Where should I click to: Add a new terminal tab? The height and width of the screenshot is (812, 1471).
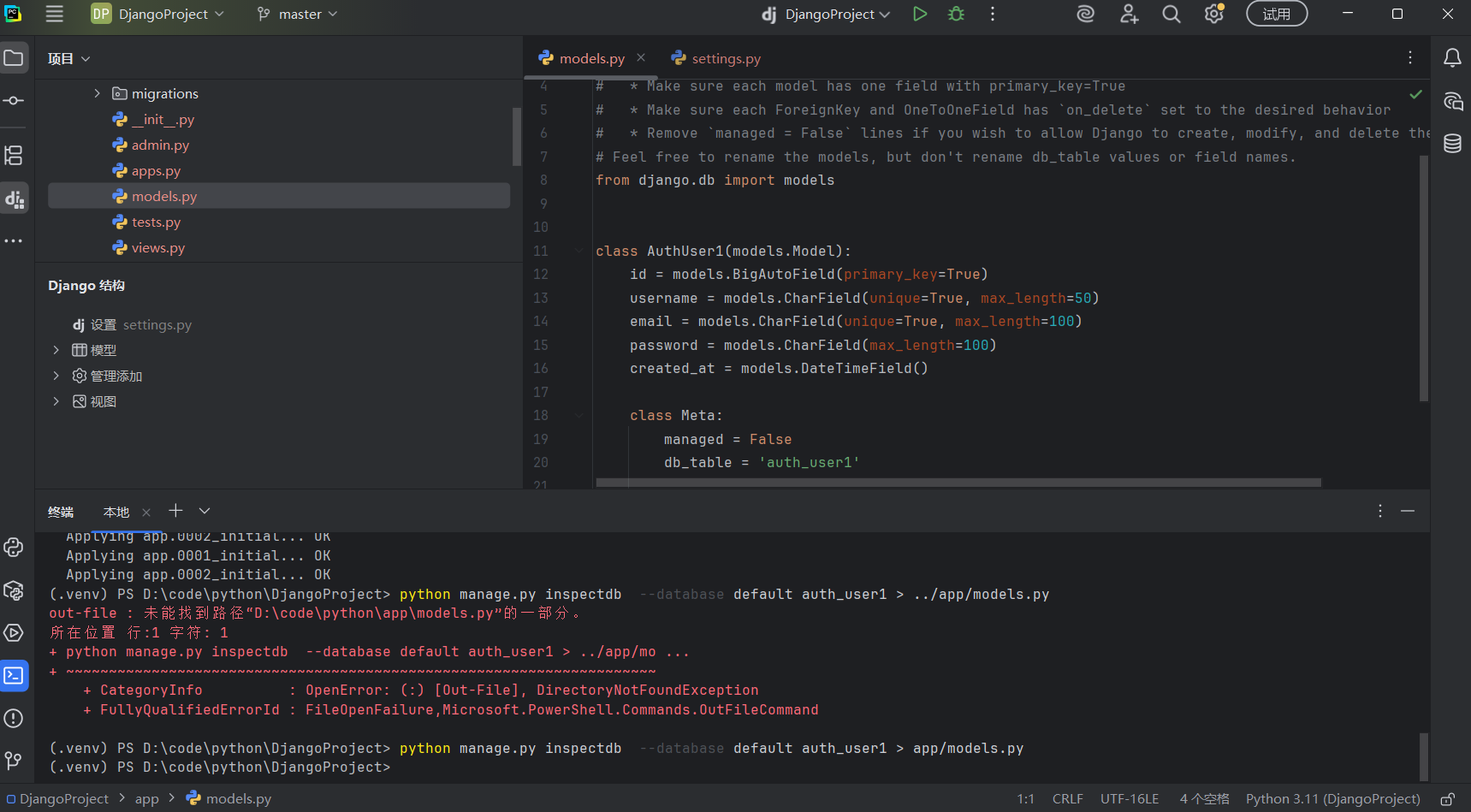coord(175,511)
